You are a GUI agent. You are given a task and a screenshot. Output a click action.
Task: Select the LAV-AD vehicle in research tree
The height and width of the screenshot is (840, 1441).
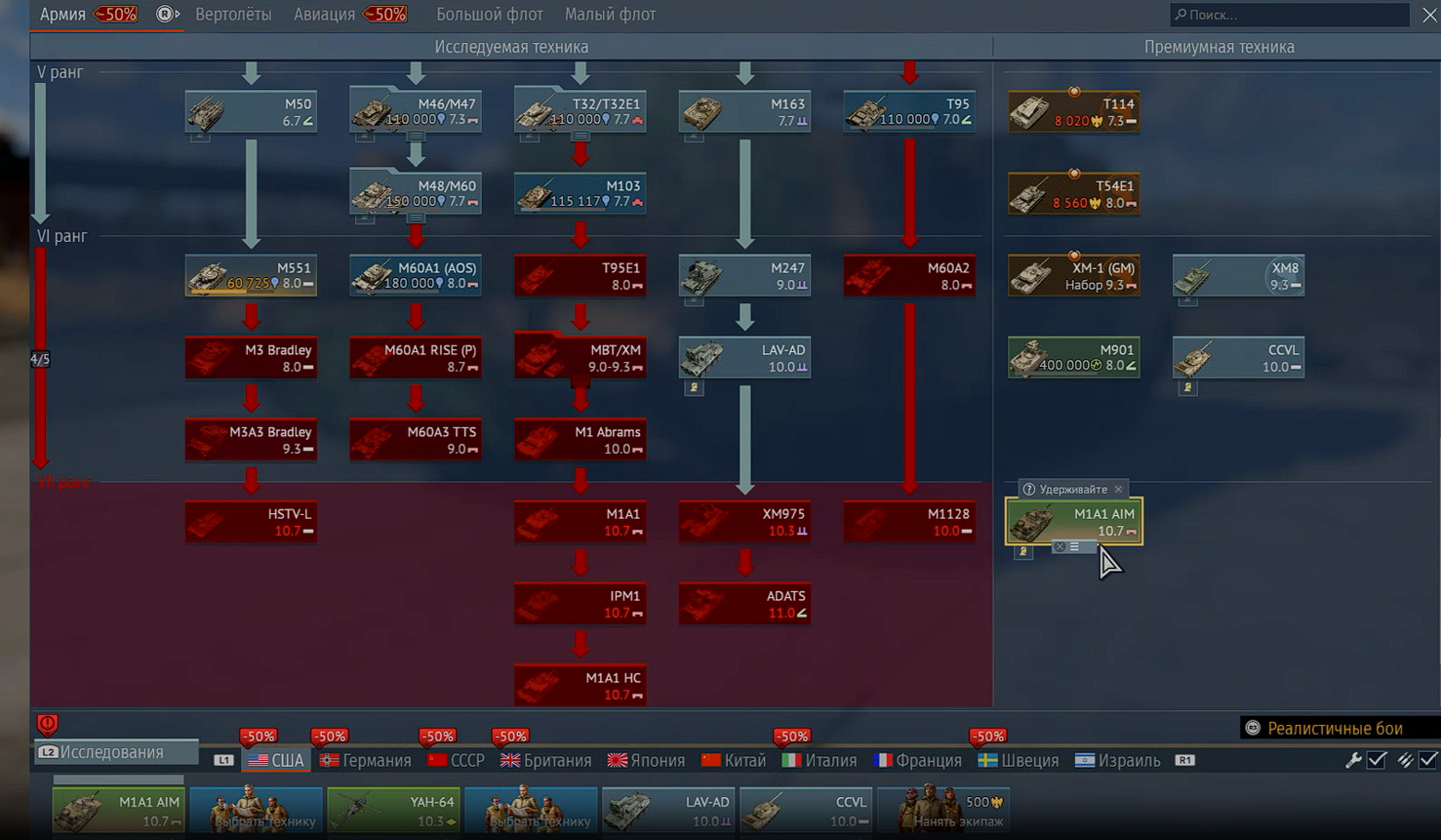click(744, 358)
